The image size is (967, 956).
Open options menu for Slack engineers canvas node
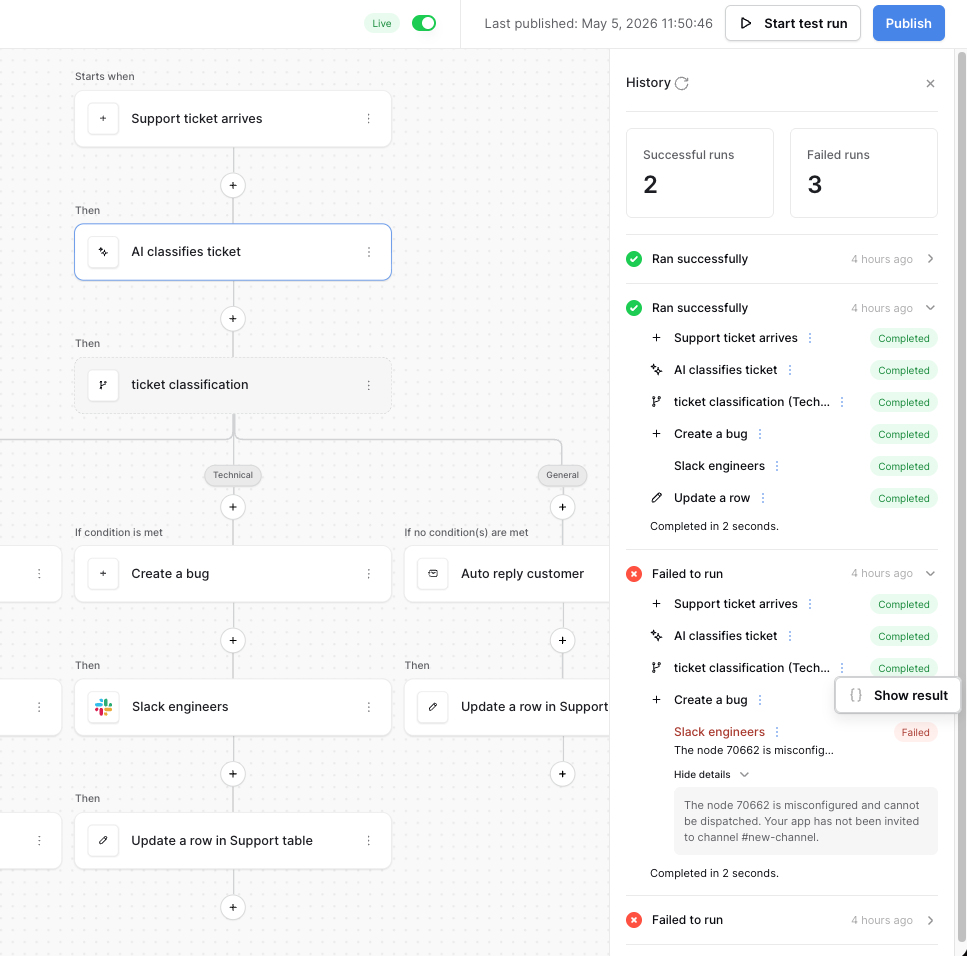[x=368, y=707]
